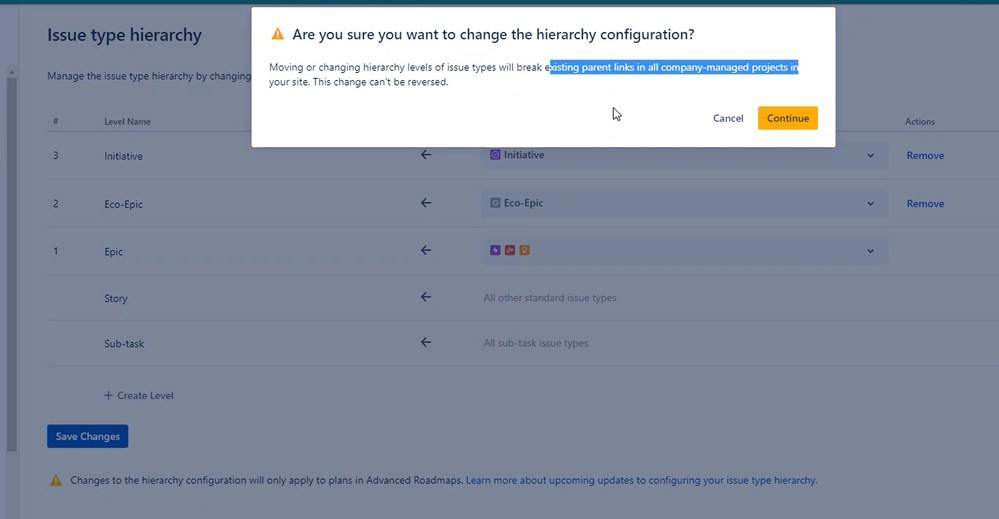The image size is (999, 519).
Task: Click the Initiative level name
Action: [124, 156]
